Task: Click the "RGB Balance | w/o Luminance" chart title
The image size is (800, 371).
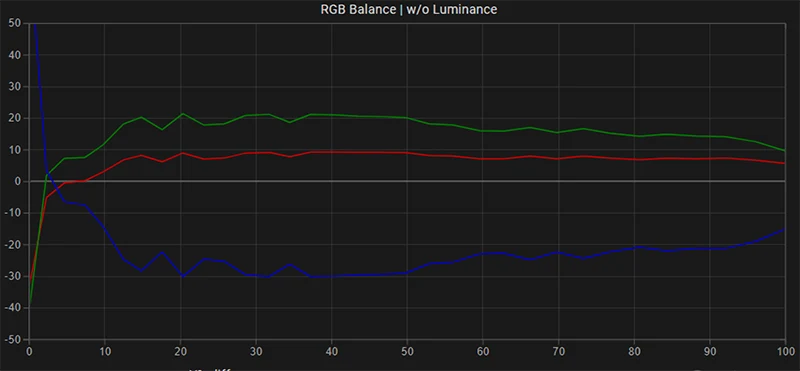Action: 409,9
